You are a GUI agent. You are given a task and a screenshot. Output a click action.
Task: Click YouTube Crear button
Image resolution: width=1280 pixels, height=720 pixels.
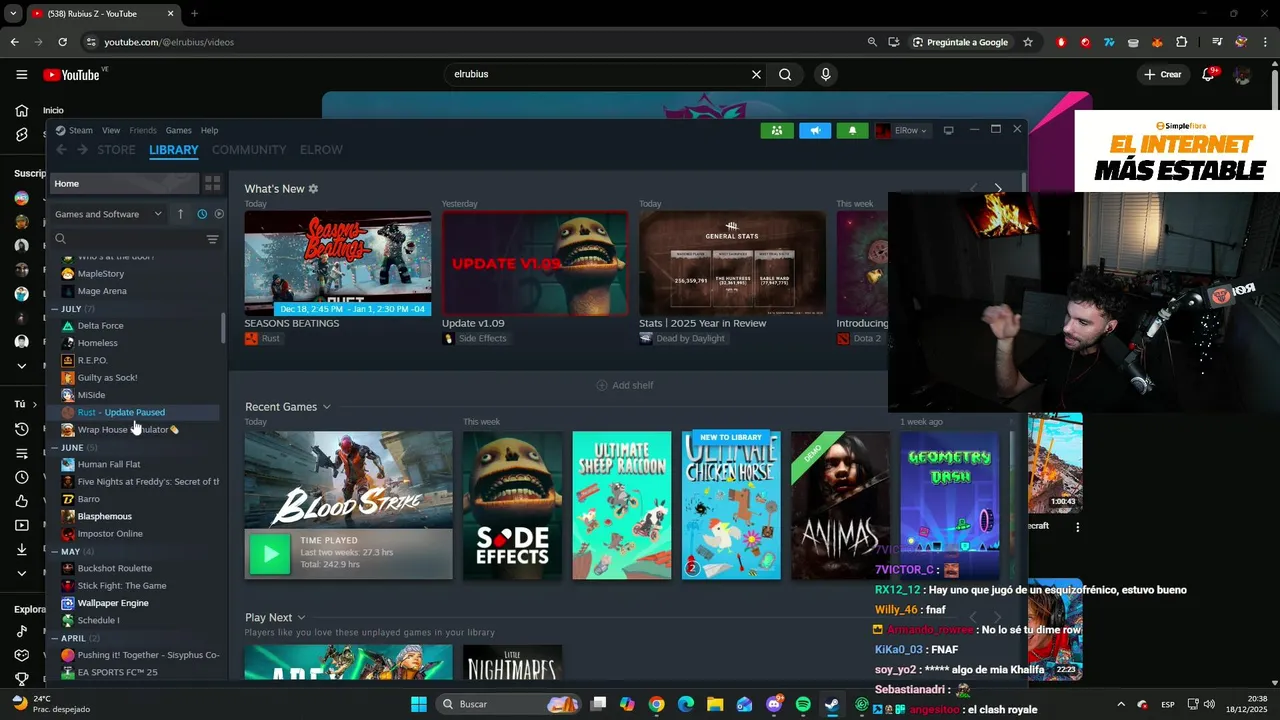[x=1163, y=74]
